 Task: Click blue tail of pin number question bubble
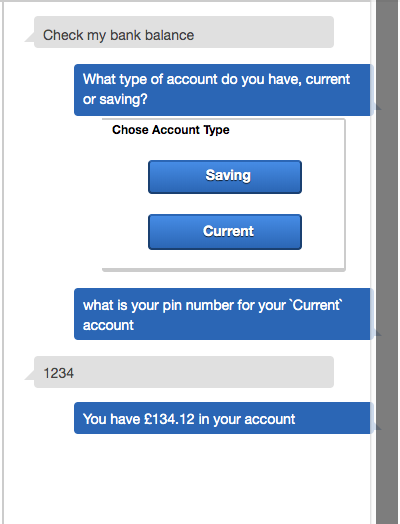pyautogui.click(x=377, y=331)
